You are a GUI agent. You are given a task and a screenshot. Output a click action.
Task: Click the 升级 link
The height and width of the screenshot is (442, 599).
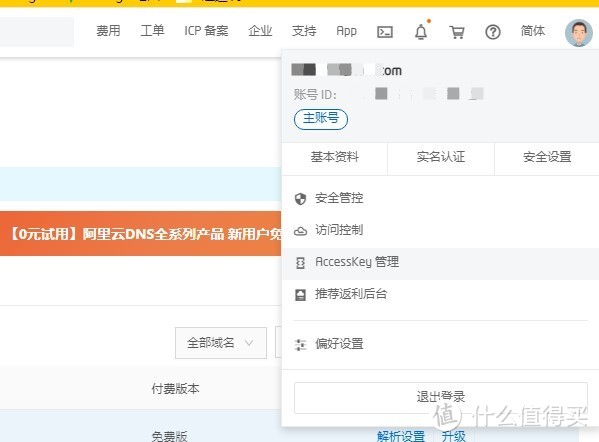coord(453,436)
